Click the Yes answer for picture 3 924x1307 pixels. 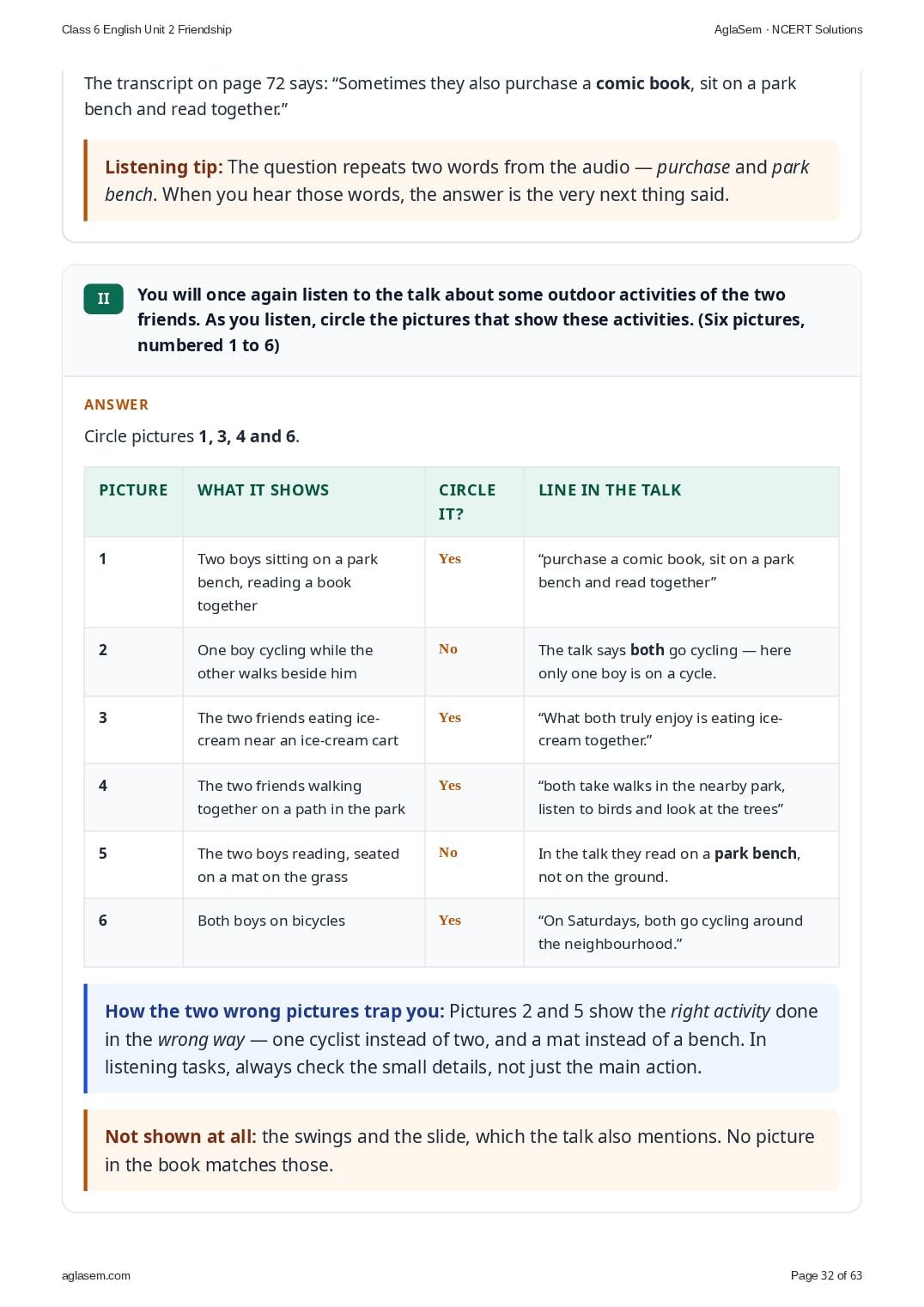[450, 717]
